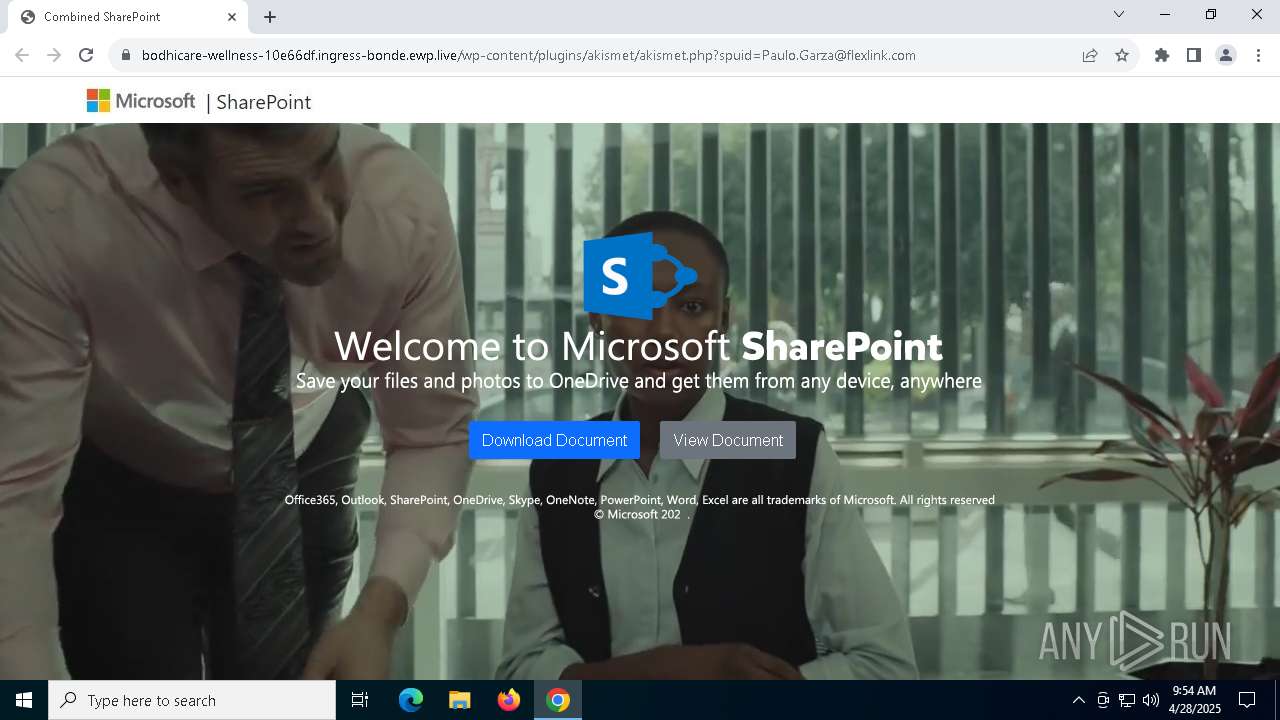Image resolution: width=1280 pixels, height=720 pixels.
Task: Go back to previous page
Action: (22, 55)
